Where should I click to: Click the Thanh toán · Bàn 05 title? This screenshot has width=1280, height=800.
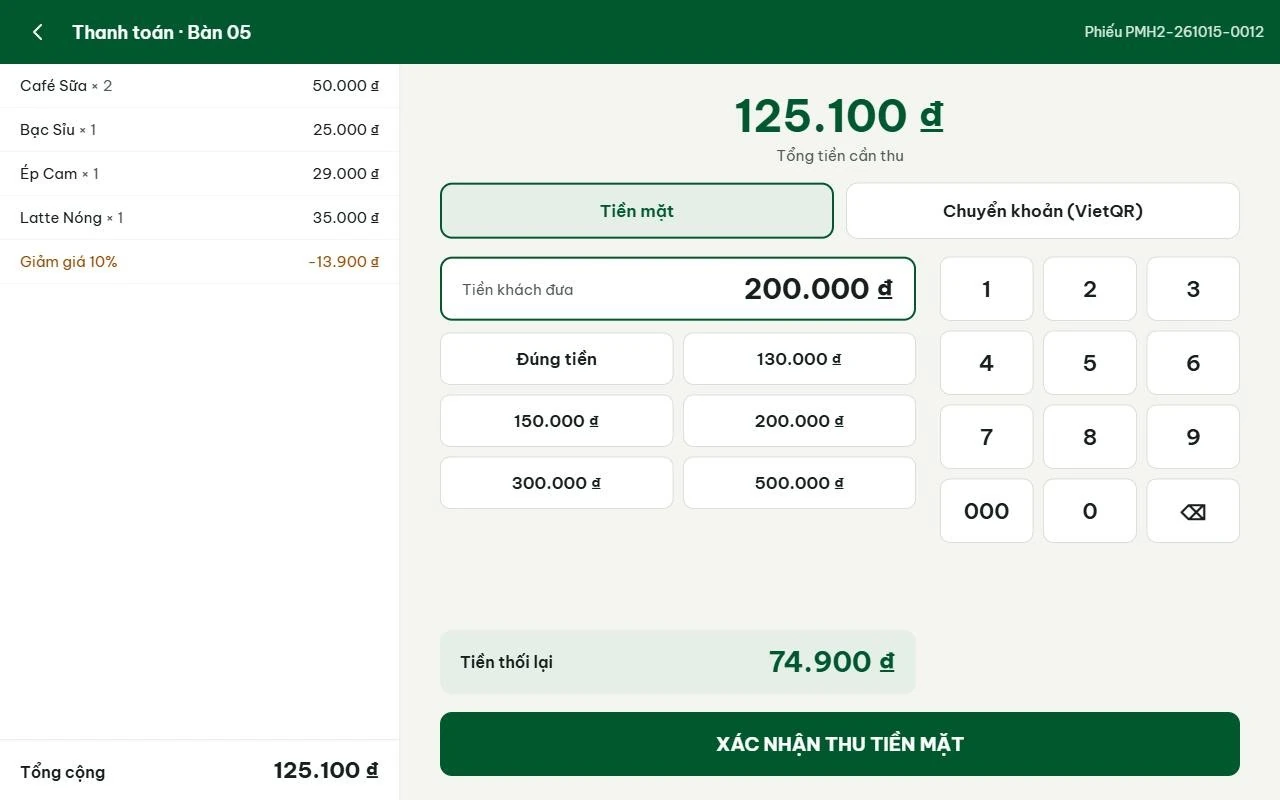[x=161, y=32]
